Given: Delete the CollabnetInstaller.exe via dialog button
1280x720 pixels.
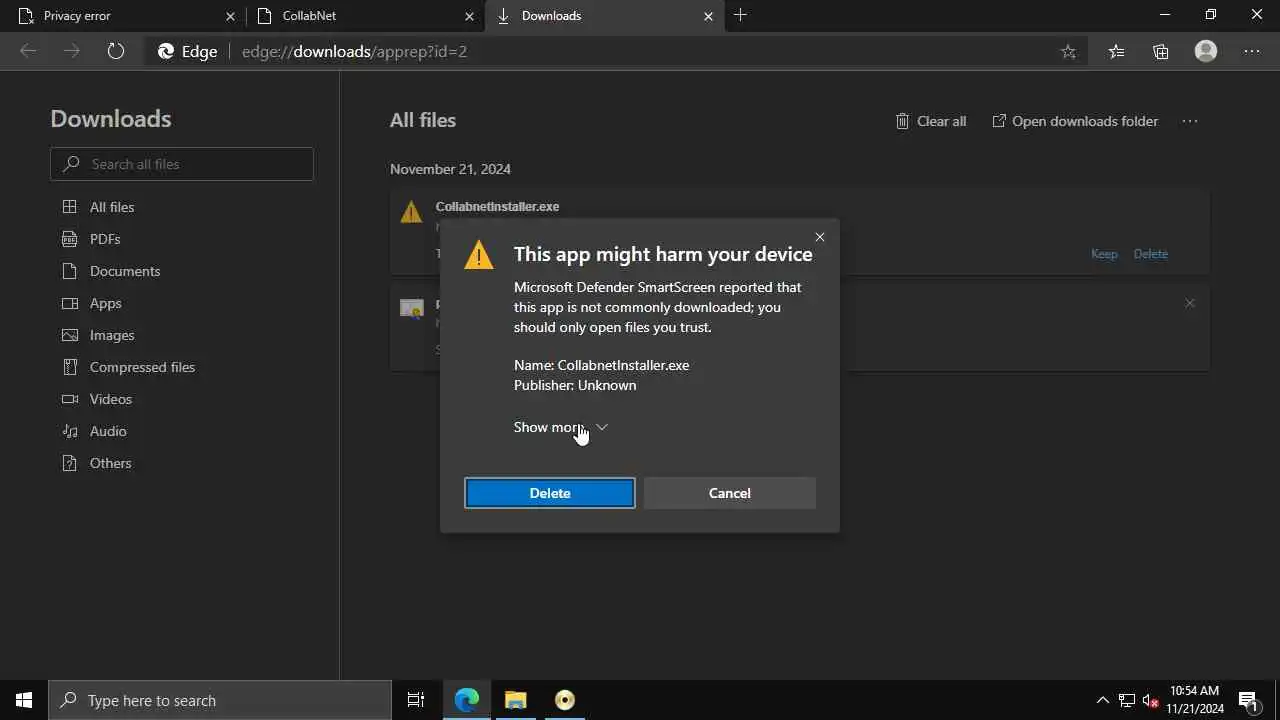Looking at the screenshot, I should tap(549, 493).
